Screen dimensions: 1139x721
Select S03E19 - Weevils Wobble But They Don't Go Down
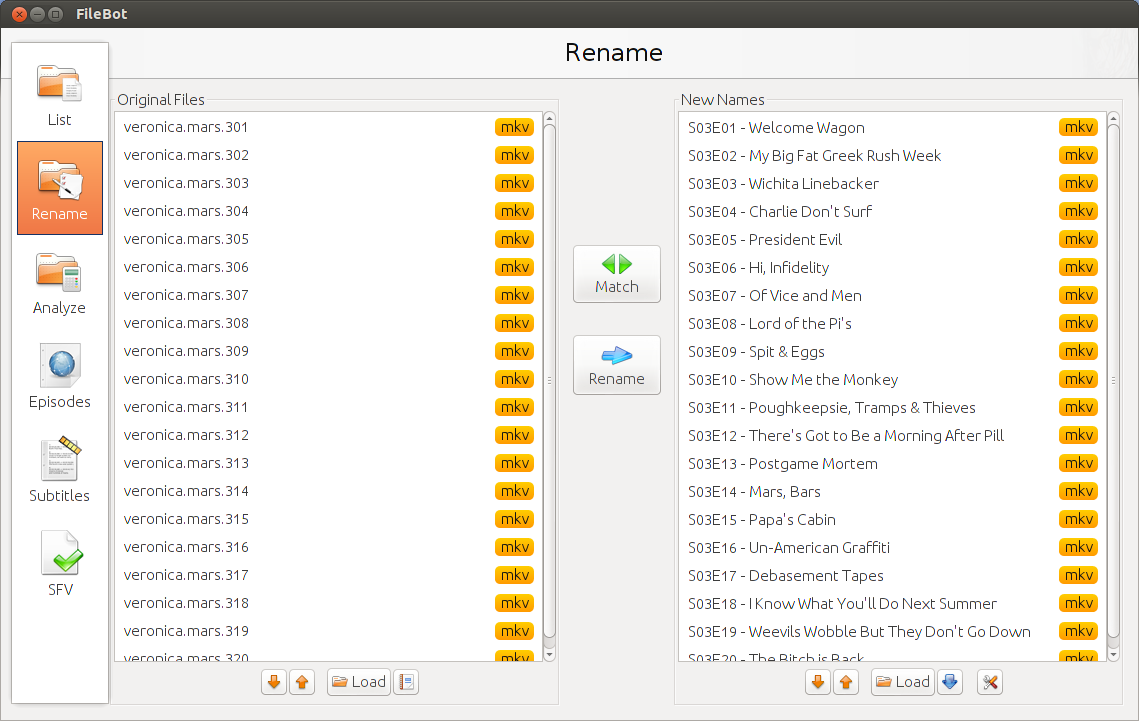pyautogui.click(x=892, y=631)
